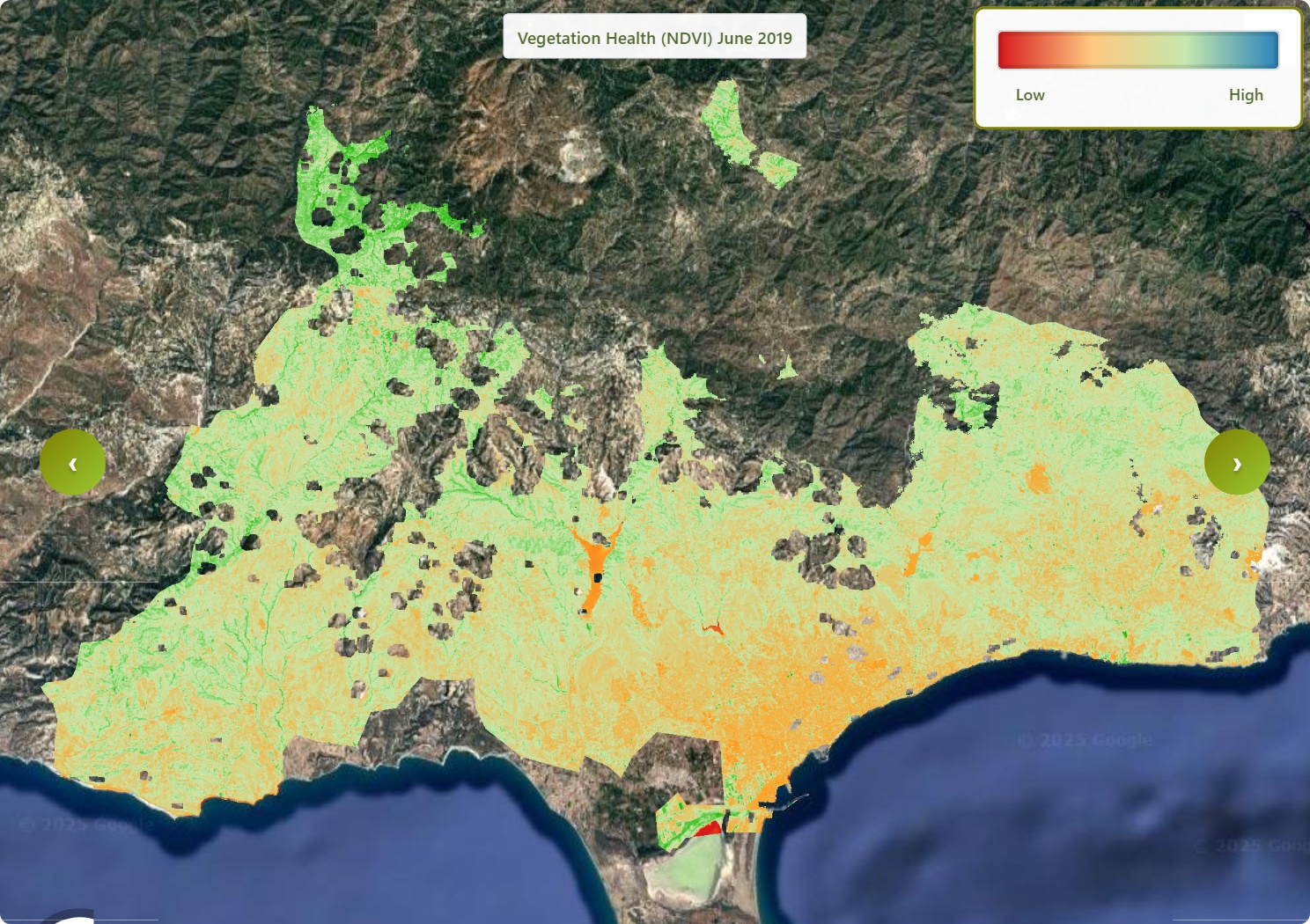
Task: Click the orange square patch in the eastern region
Action: (x=1038, y=479)
